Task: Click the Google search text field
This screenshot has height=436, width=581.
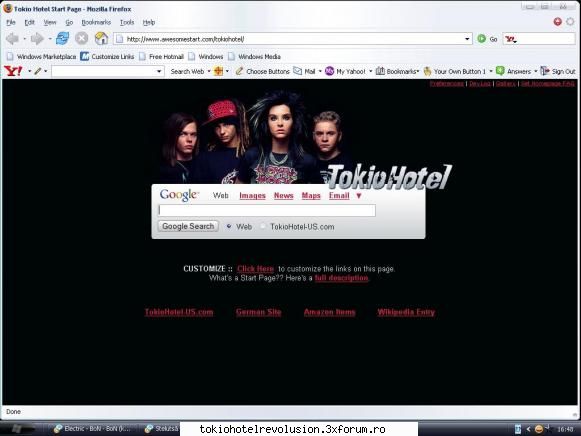Action: [267, 210]
